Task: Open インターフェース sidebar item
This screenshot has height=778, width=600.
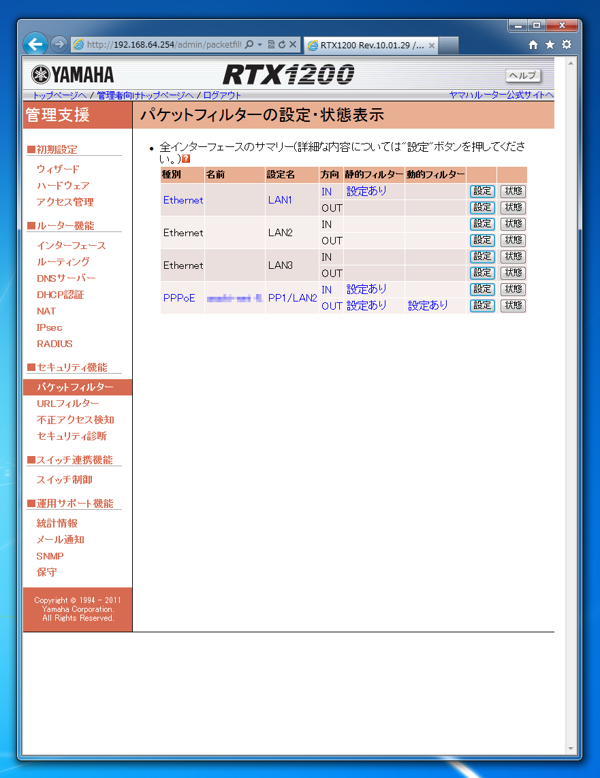Action: point(71,246)
